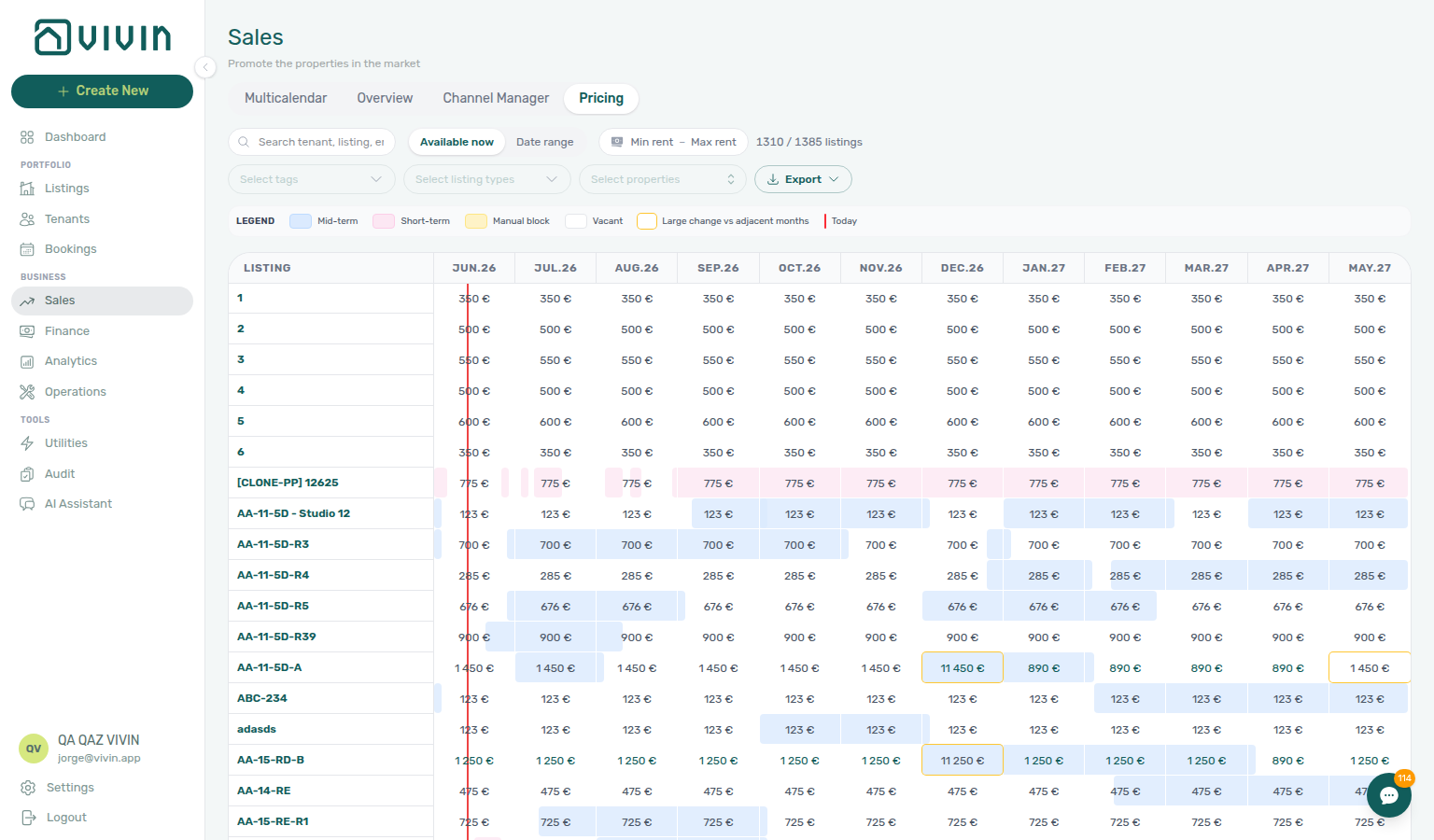Open listing AA-11-5D-R39

click(x=276, y=637)
